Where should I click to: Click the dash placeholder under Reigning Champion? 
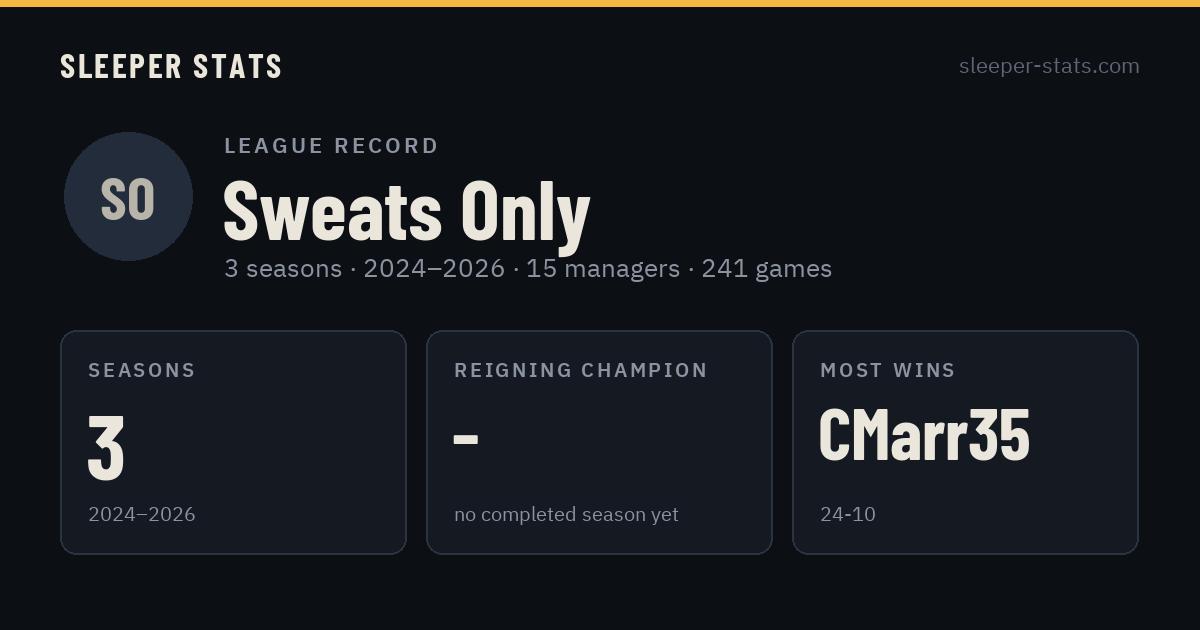coord(466,439)
